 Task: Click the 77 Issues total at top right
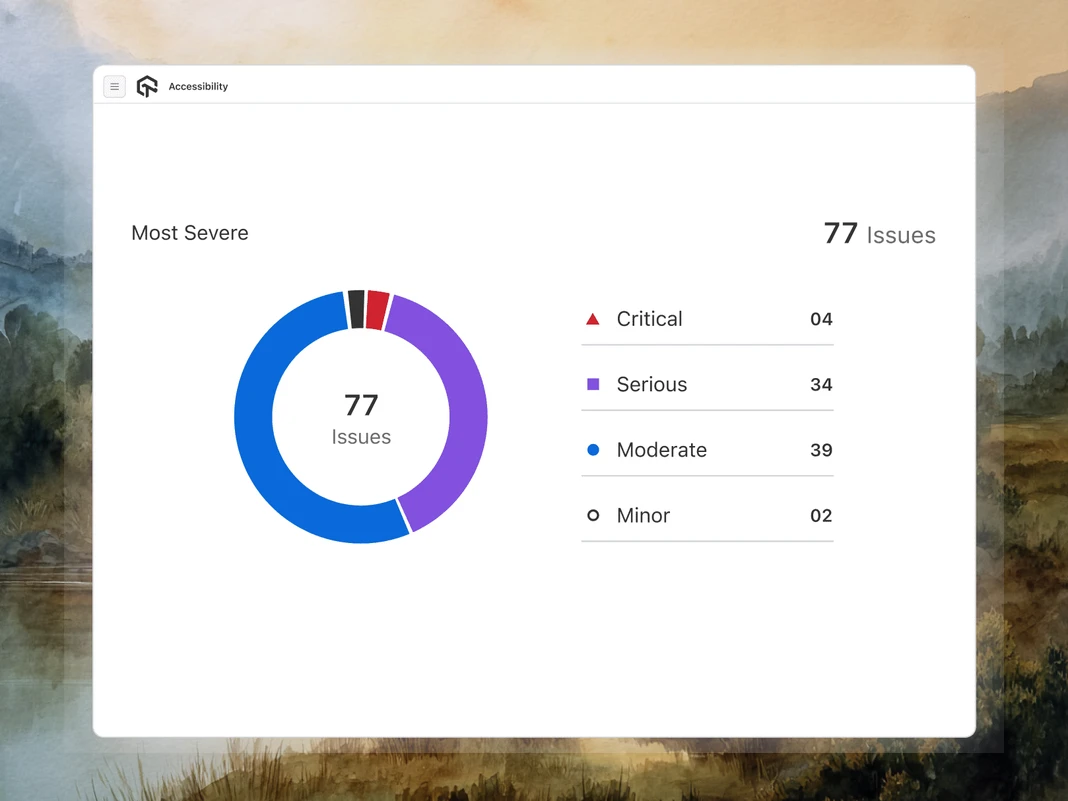click(879, 234)
